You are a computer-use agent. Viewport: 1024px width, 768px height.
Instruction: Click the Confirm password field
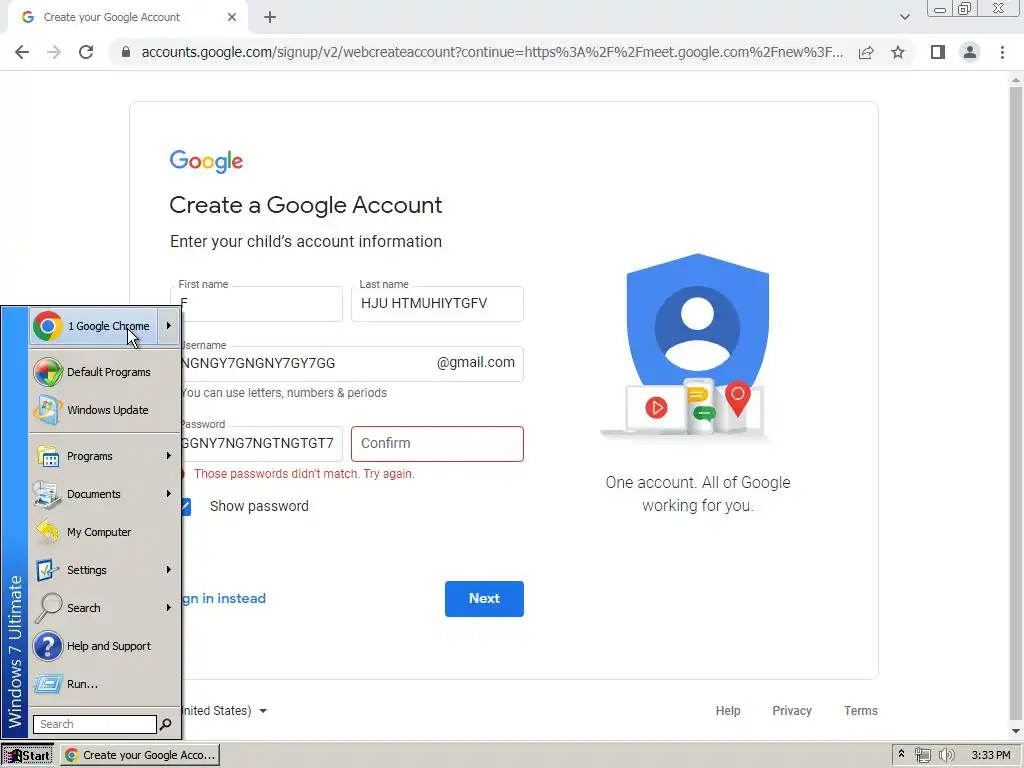tap(437, 444)
